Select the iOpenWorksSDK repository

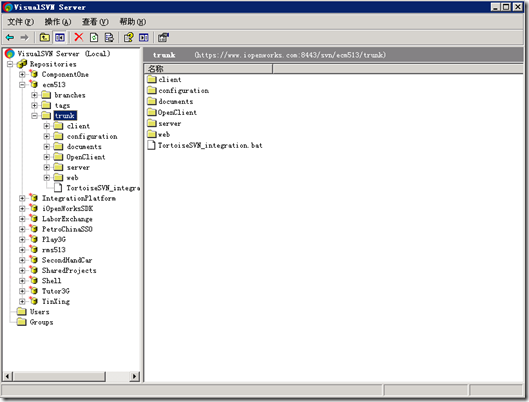(67, 209)
